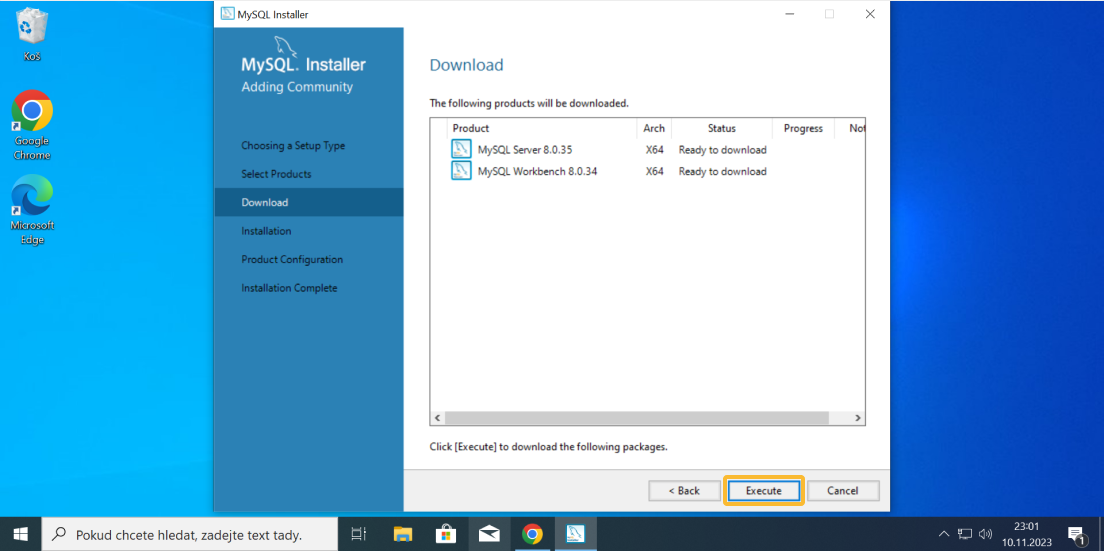Click the Back button
Screen dimensions: 1104x551
684,491
